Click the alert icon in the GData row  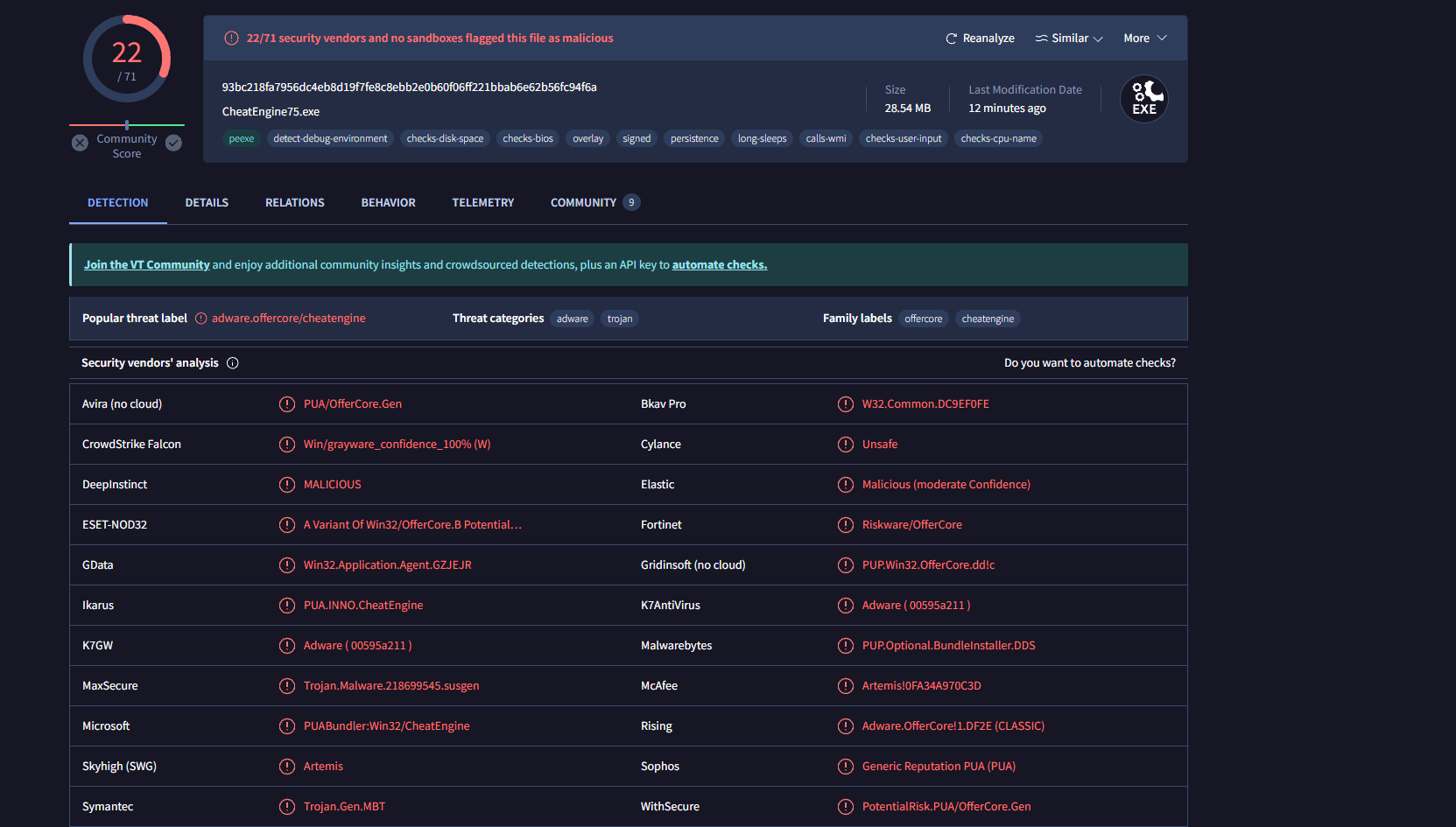point(287,565)
